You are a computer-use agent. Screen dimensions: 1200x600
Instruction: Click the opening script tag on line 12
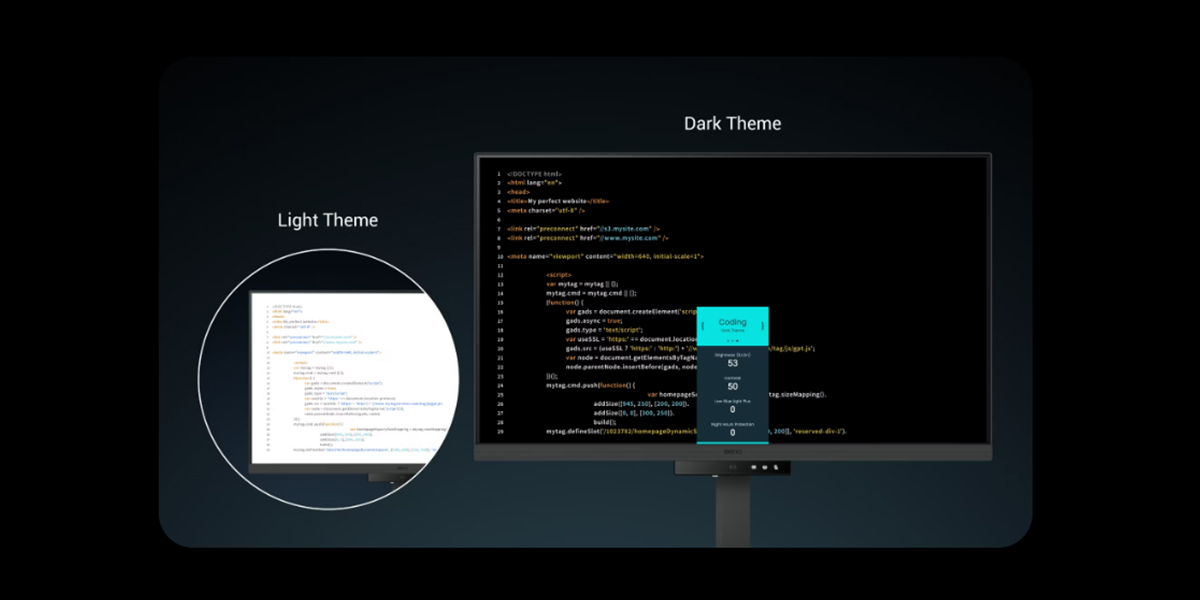[559, 274]
